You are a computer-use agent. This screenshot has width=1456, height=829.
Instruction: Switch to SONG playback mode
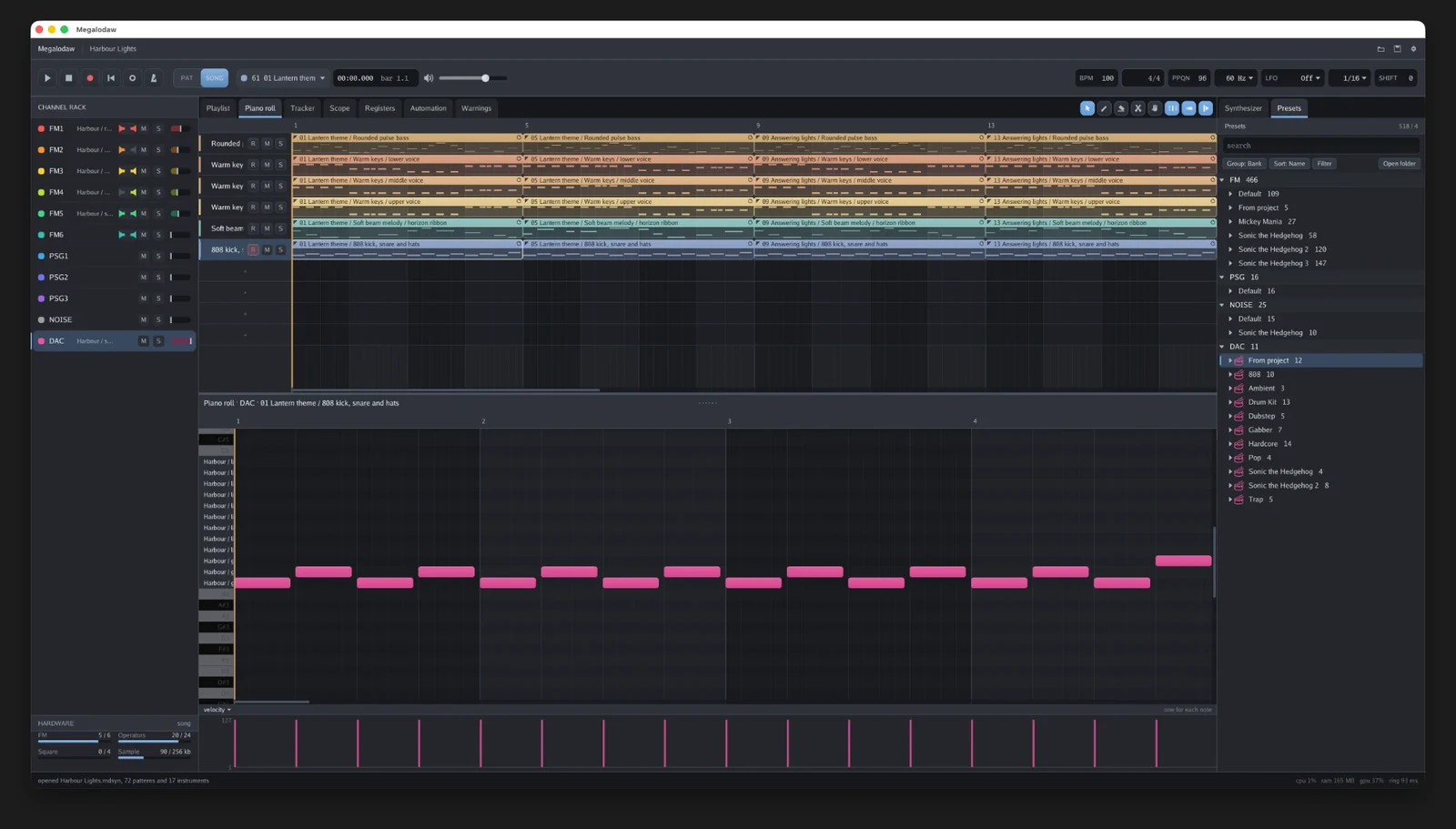pos(214,78)
